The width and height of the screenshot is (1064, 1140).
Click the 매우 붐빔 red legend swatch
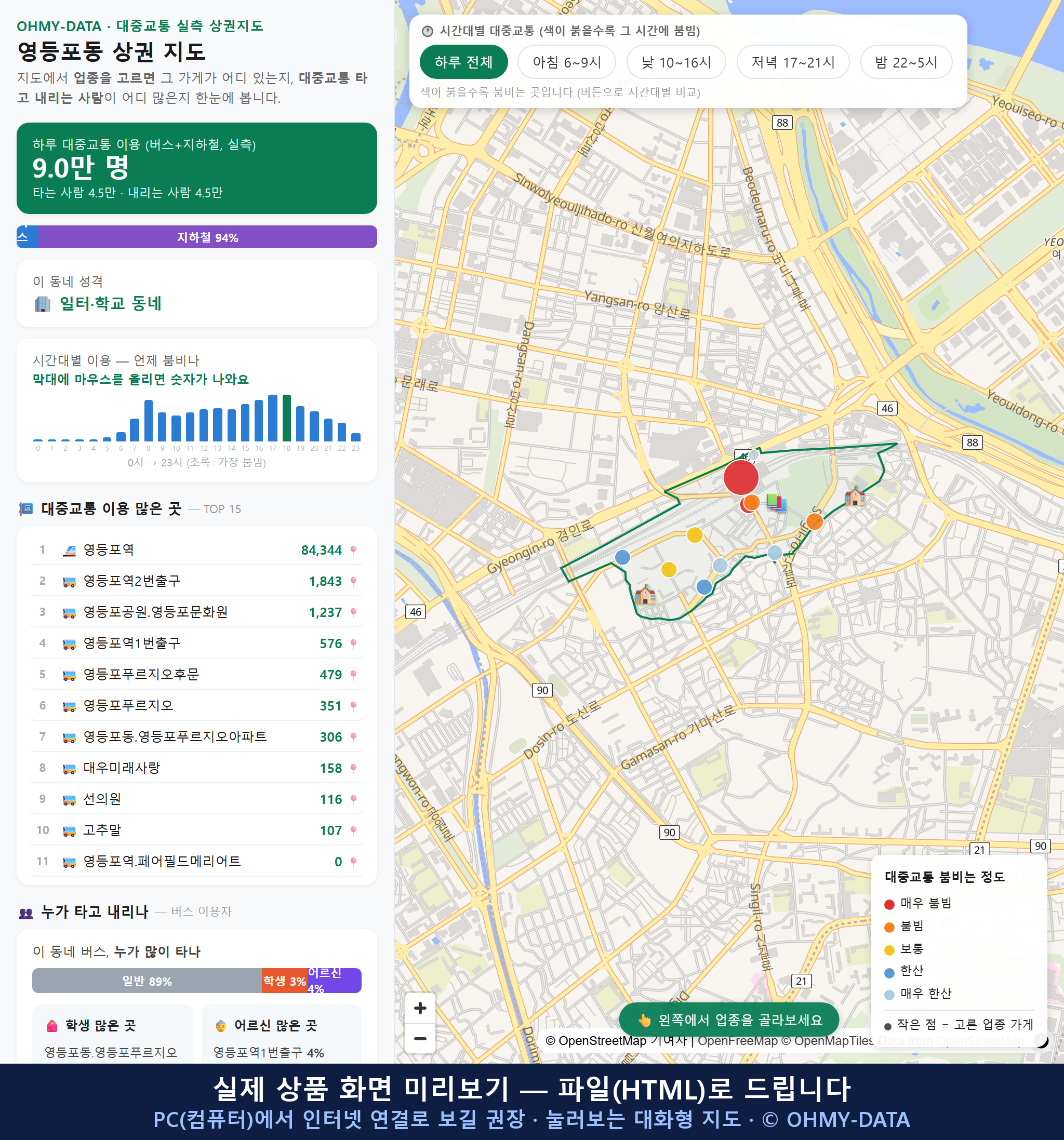click(889, 904)
